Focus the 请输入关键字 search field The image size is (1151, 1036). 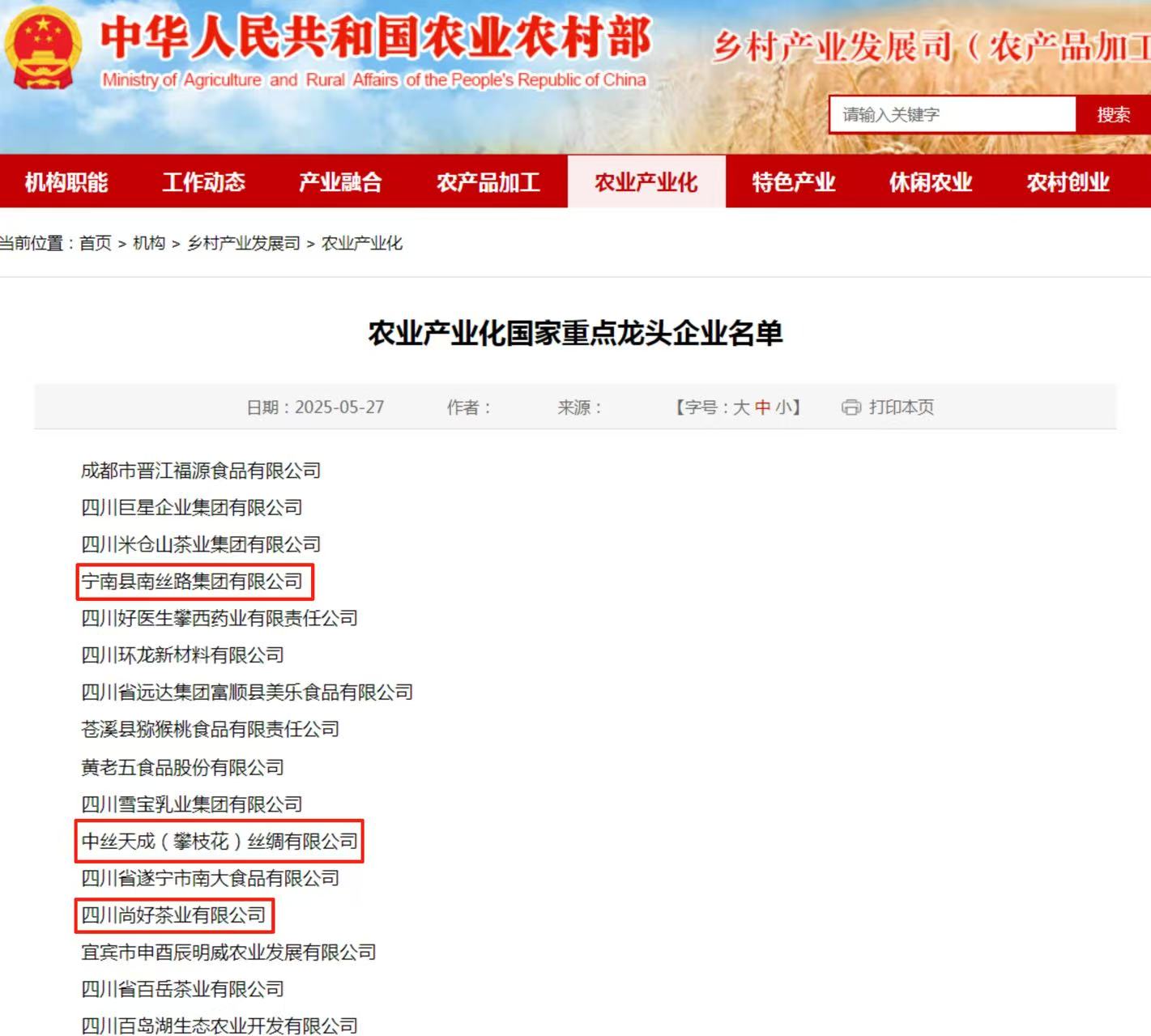[x=953, y=114]
